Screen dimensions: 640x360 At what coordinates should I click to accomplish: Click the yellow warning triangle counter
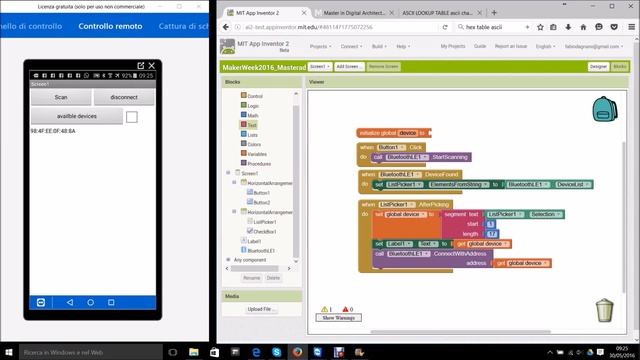coord(327,309)
